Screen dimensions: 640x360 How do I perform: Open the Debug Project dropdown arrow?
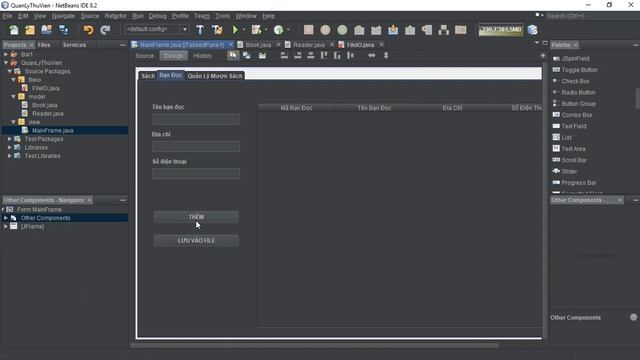tap(266, 30)
